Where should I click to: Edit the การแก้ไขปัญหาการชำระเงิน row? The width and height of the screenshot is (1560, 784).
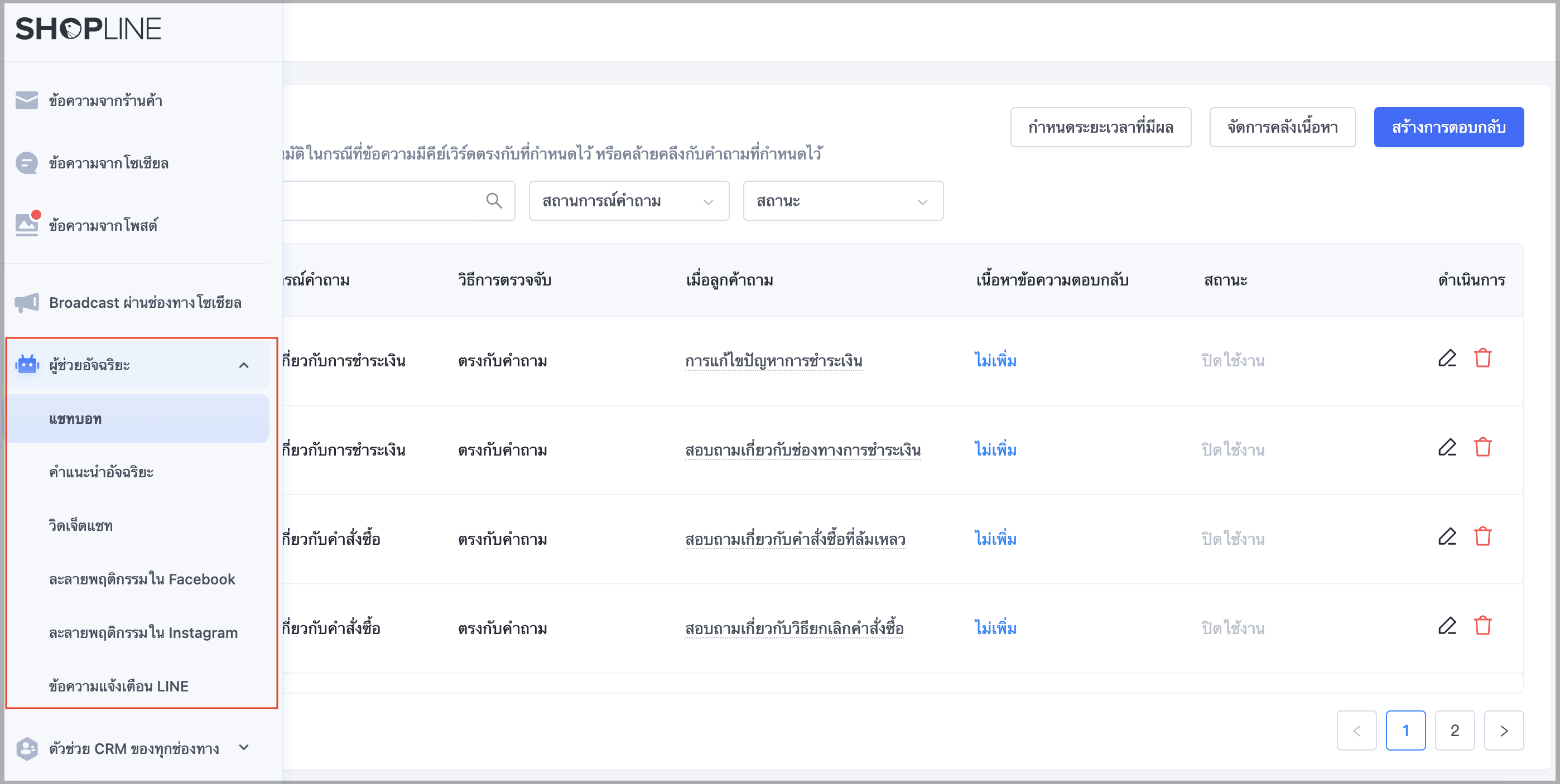tap(1447, 359)
